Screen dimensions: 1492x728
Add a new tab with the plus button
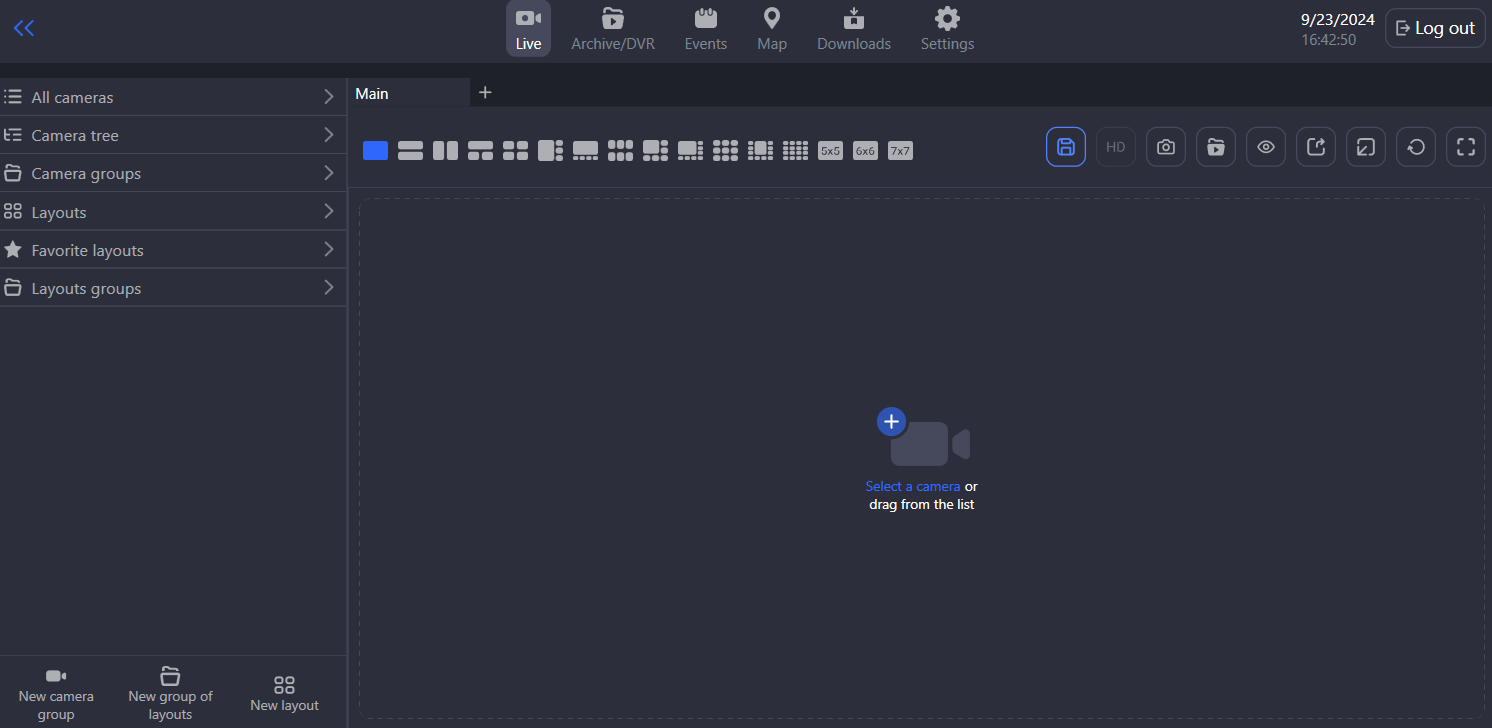click(485, 93)
